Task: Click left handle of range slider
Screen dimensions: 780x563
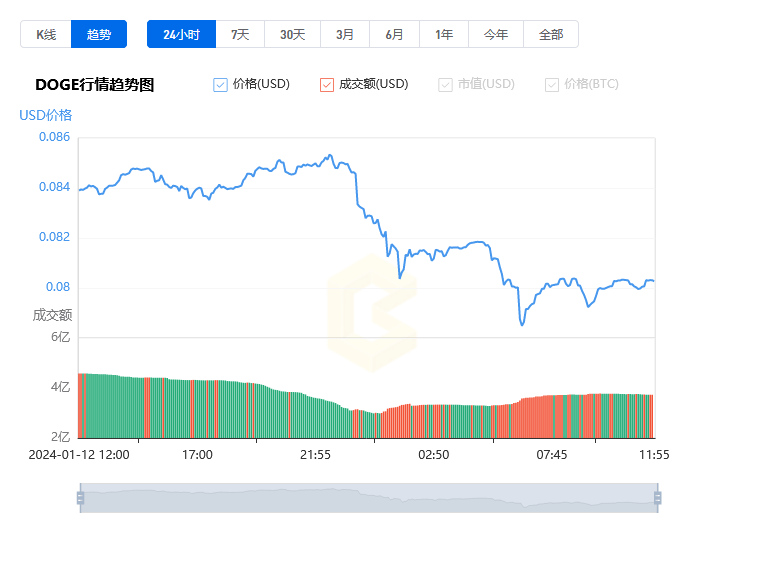Action: pyautogui.click(x=80, y=498)
